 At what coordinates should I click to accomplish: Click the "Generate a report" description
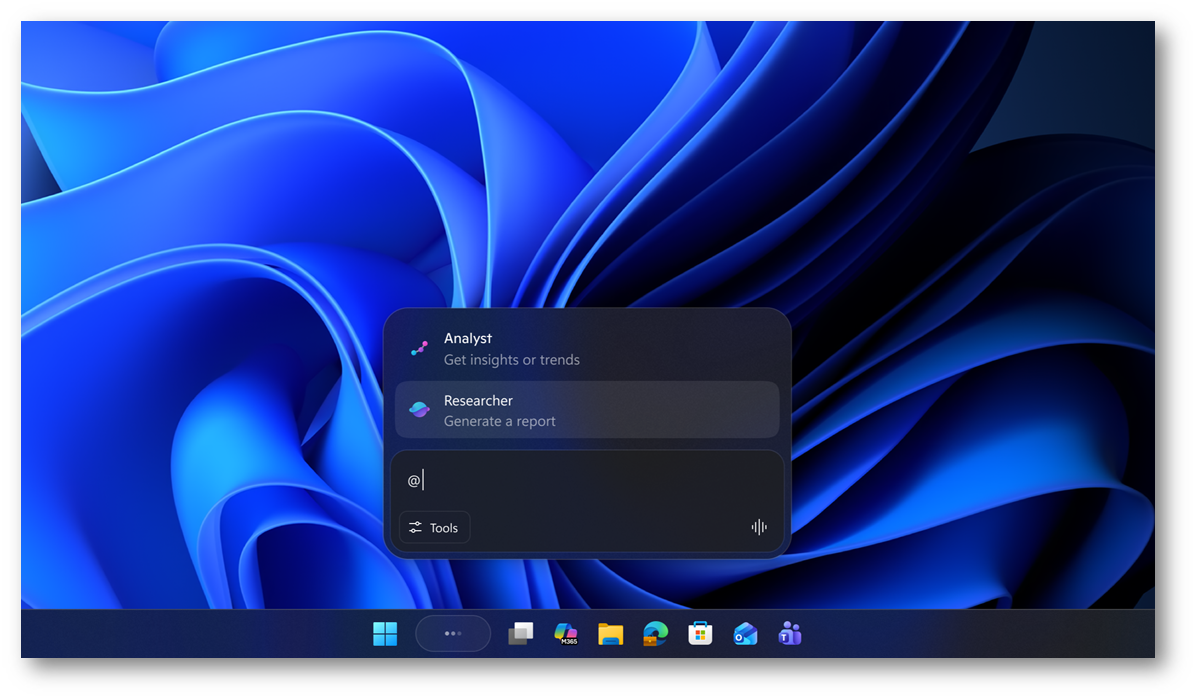click(x=499, y=421)
